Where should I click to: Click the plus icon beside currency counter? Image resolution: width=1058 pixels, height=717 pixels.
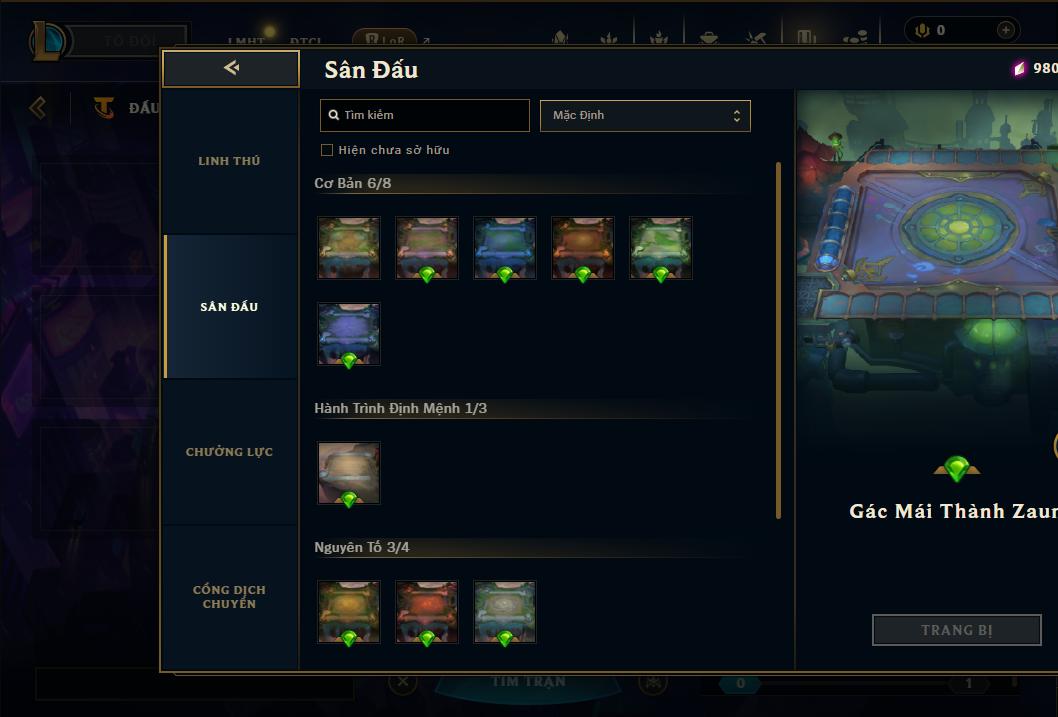pos(1005,30)
